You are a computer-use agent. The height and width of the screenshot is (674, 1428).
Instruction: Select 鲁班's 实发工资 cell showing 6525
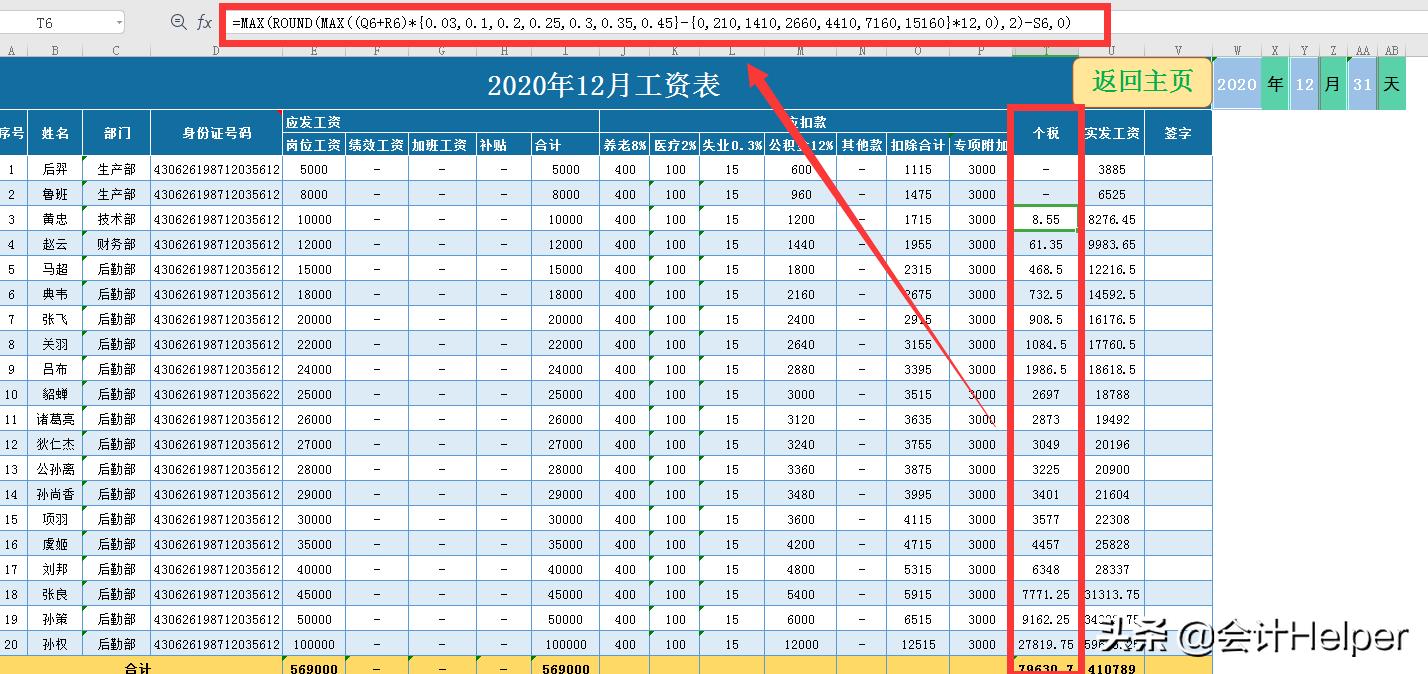1113,194
